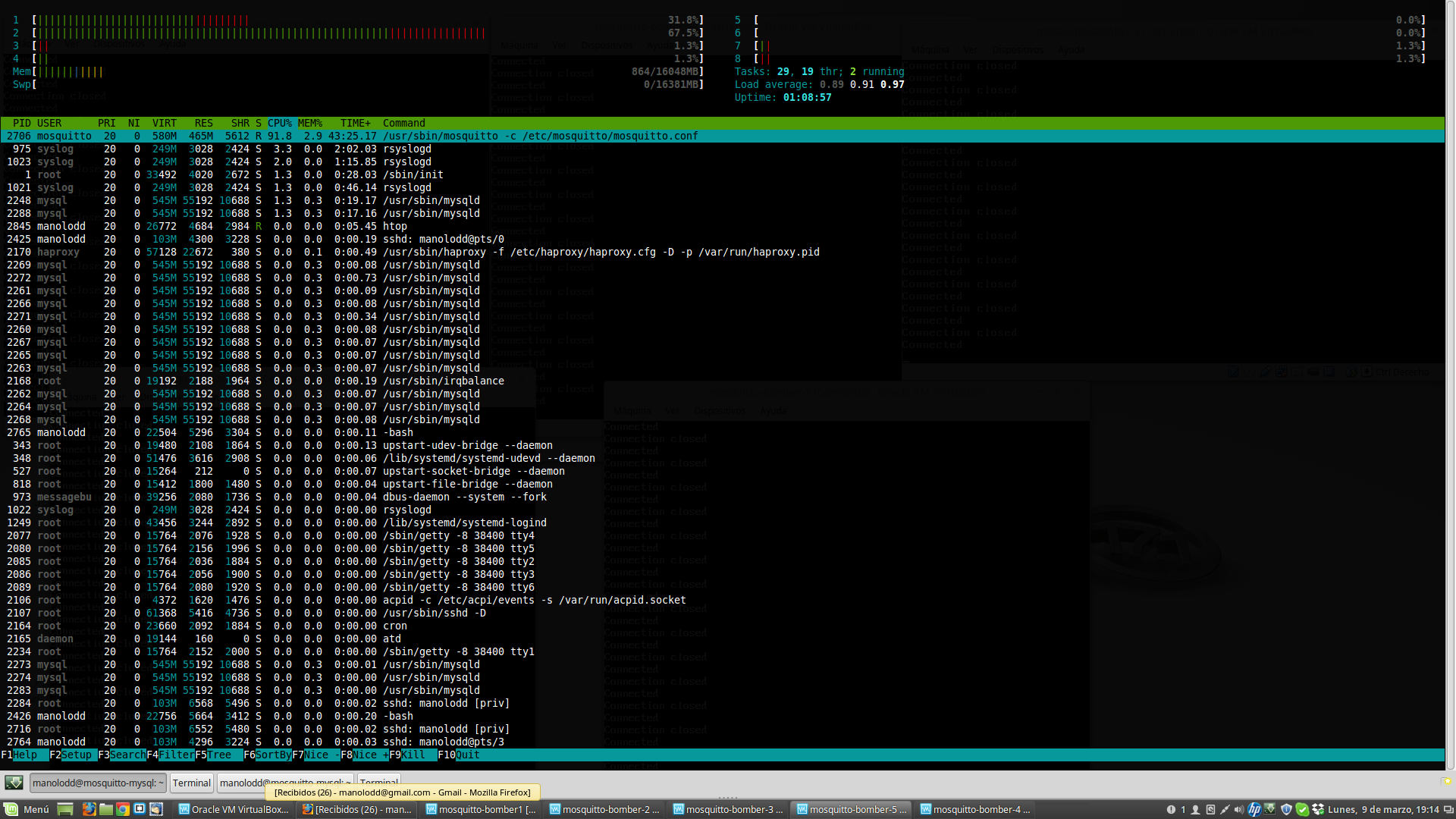Image resolution: width=1456 pixels, height=819 pixels.
Task: Click the USER column header
Action: pyautogui.click(x=49, y=123)
